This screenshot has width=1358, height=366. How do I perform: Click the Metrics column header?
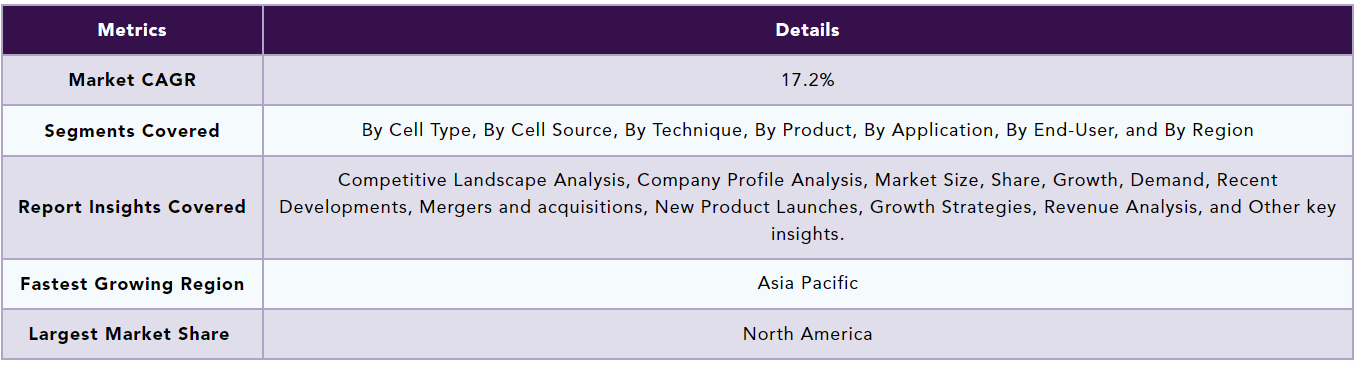tap(132, 30)
